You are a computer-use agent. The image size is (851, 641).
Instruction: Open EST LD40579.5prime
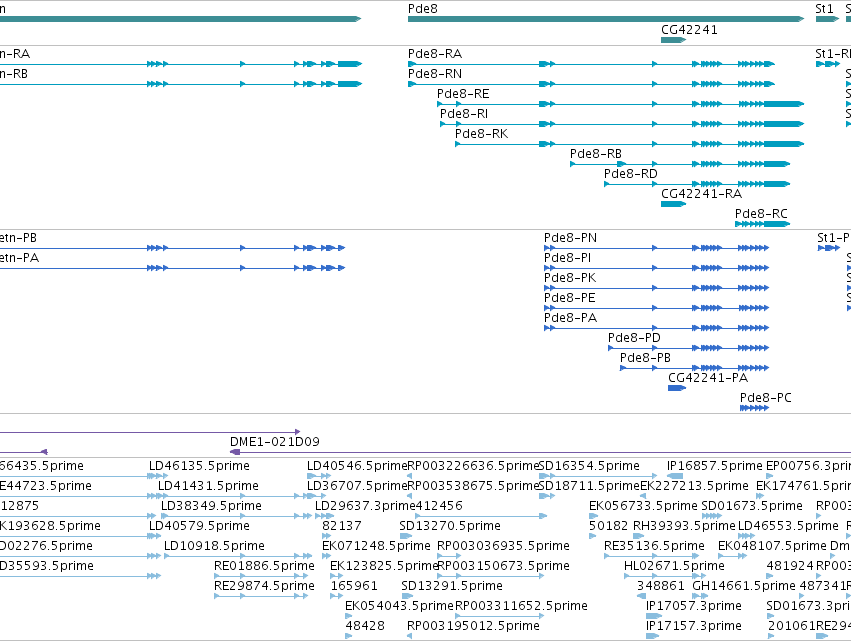[199, 526]
